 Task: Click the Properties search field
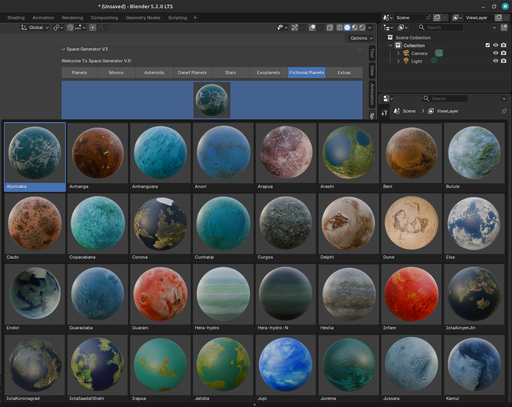[445, 99]
